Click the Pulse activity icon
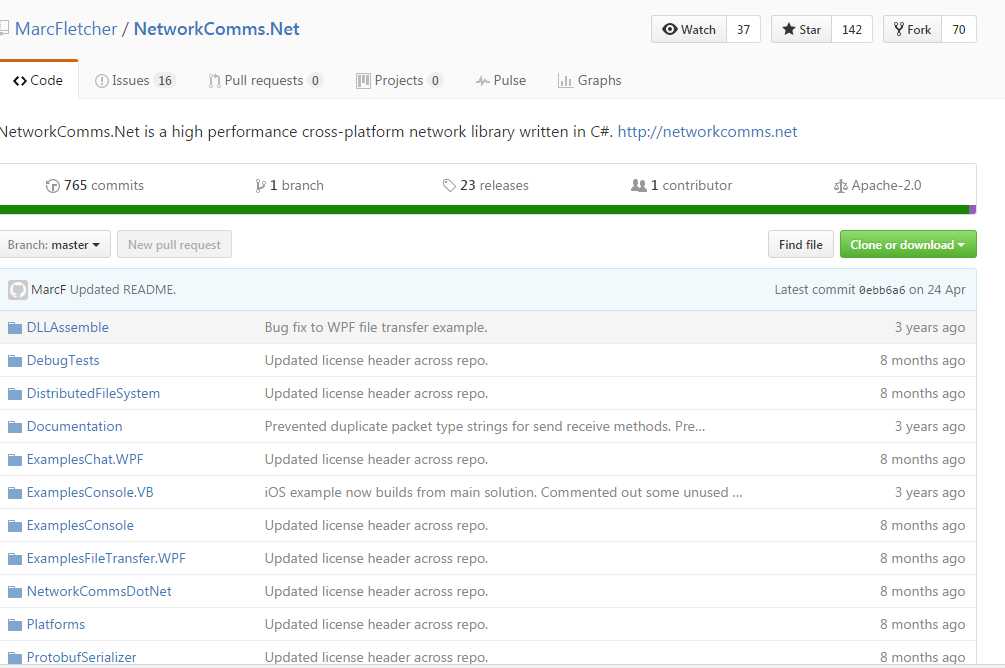1005x668 pixels. click(483, 81)
